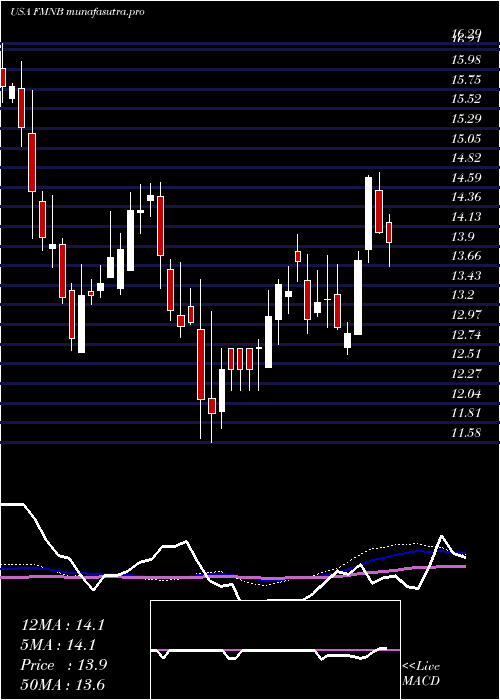Click the Price : 13.9 readout
500x700 pixels.
pyautogui.click(x=64, y=665)
